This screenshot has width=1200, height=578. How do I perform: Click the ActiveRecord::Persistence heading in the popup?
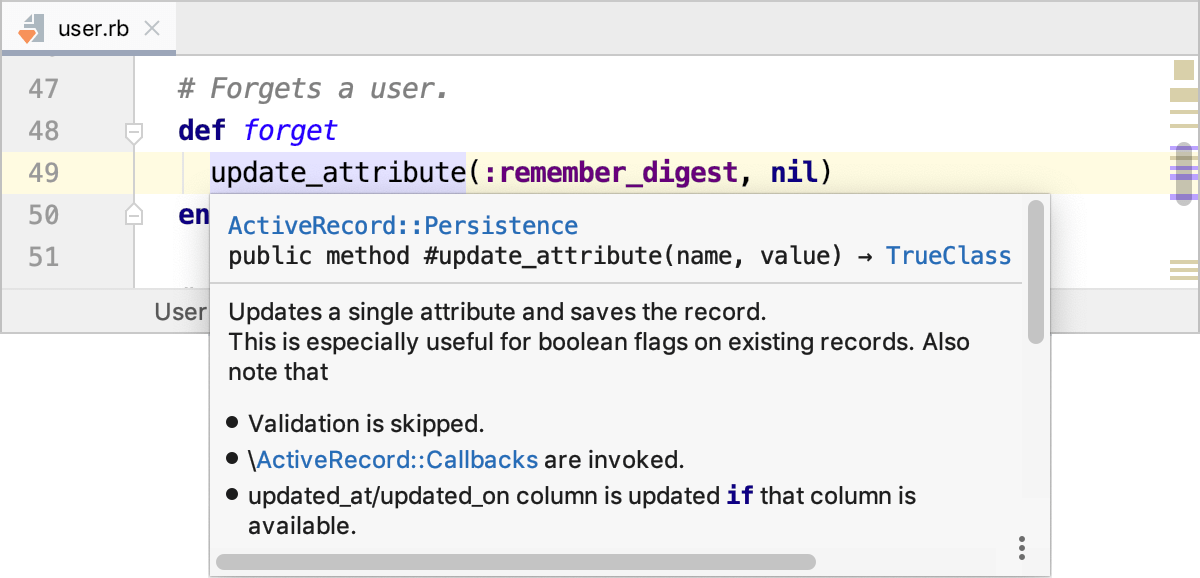(402, 226)
